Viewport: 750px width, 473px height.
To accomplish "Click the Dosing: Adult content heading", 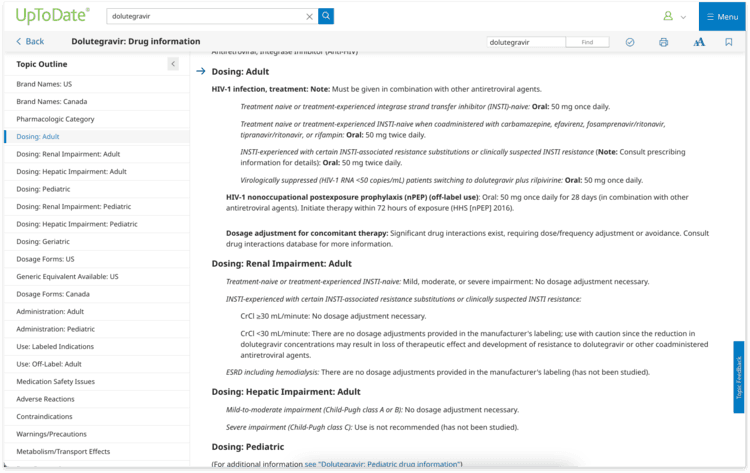I will (240, 72).
